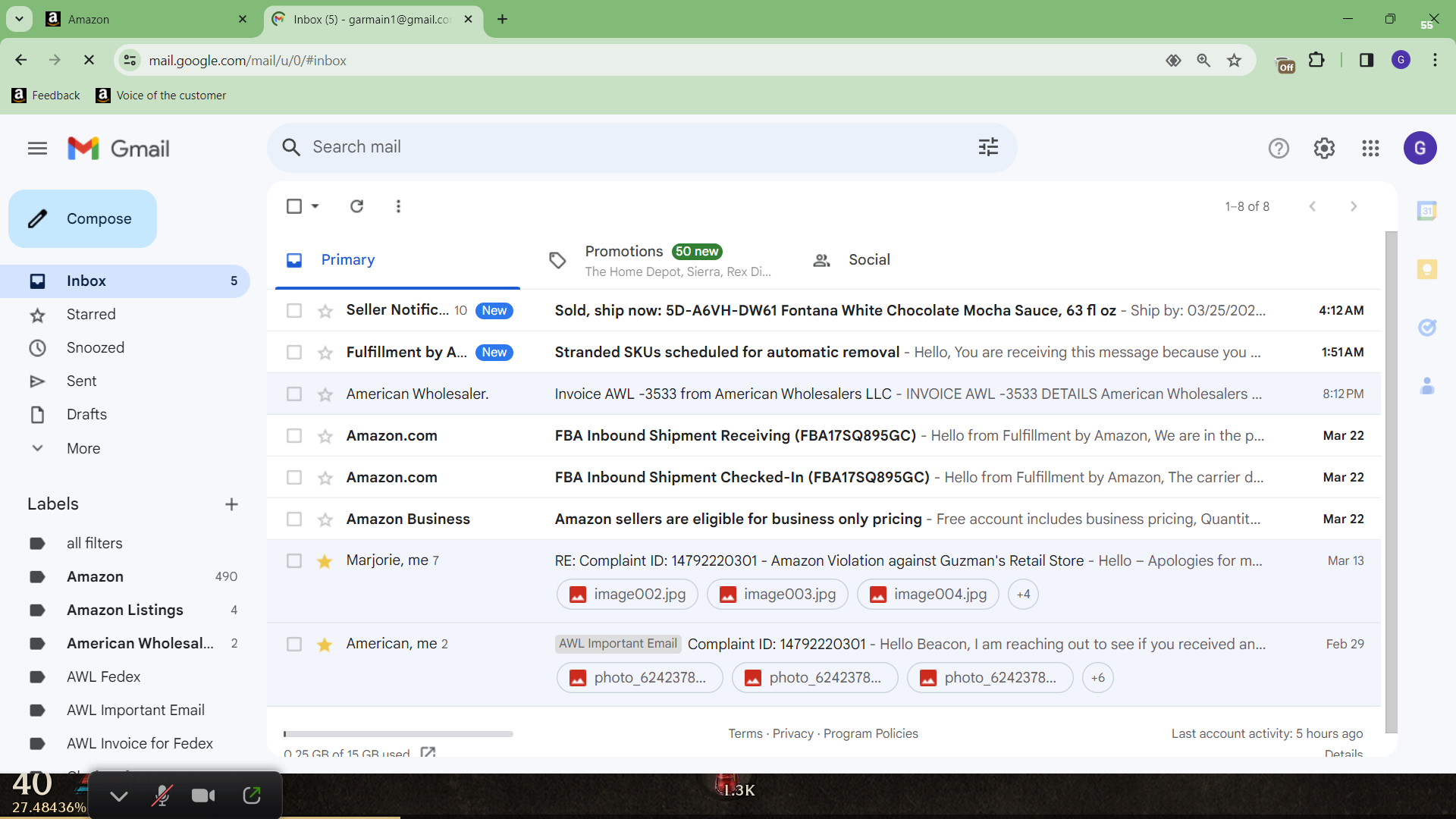Refresh the inbox
1456x819 pixels.
[356, 206]
